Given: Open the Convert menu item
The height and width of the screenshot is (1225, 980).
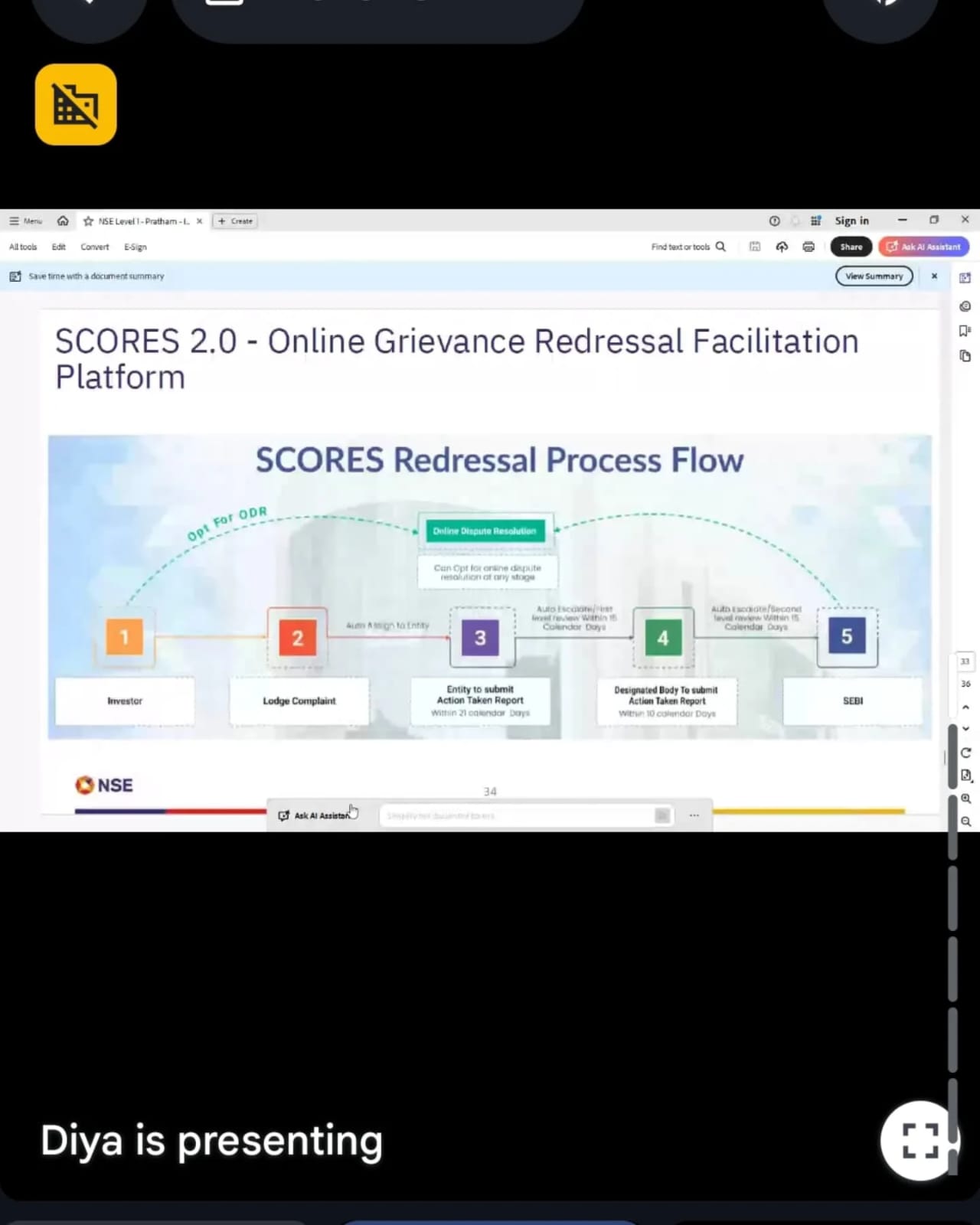Looking at the screenshot, I should 95,247.
